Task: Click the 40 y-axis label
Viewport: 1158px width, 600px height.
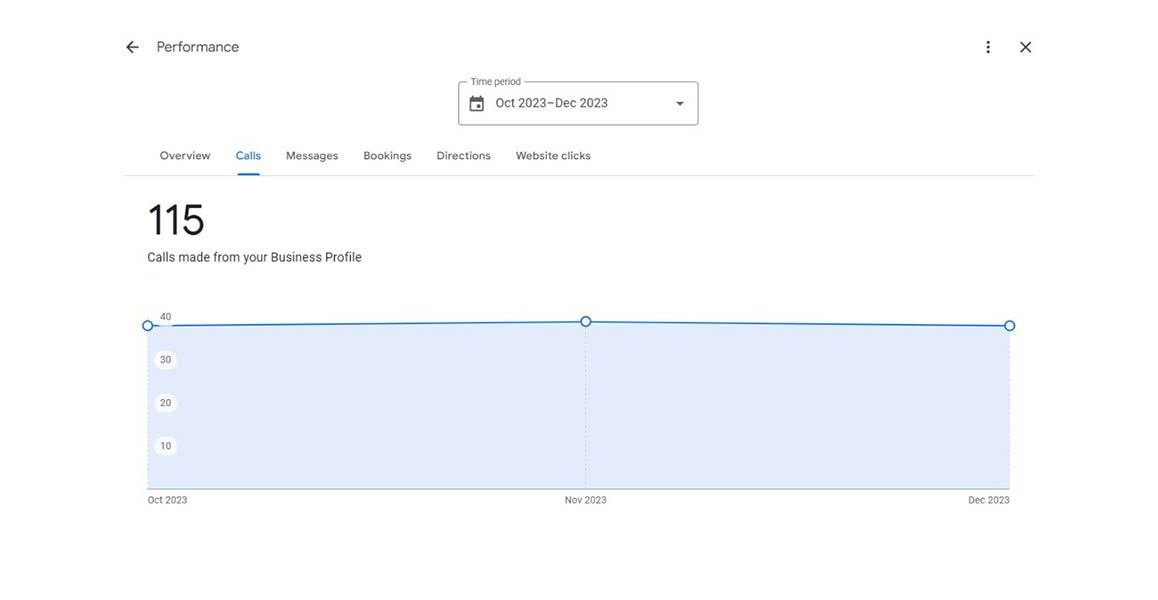Action: [166, 317]
